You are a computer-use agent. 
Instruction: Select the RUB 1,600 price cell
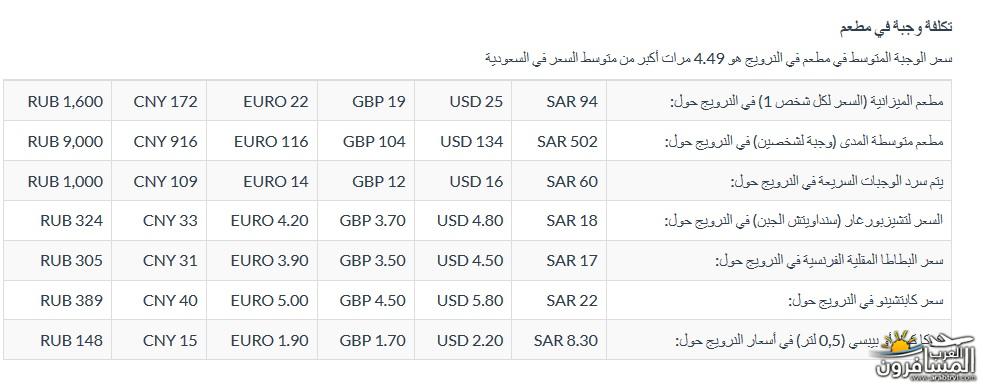tap(58, 101)
